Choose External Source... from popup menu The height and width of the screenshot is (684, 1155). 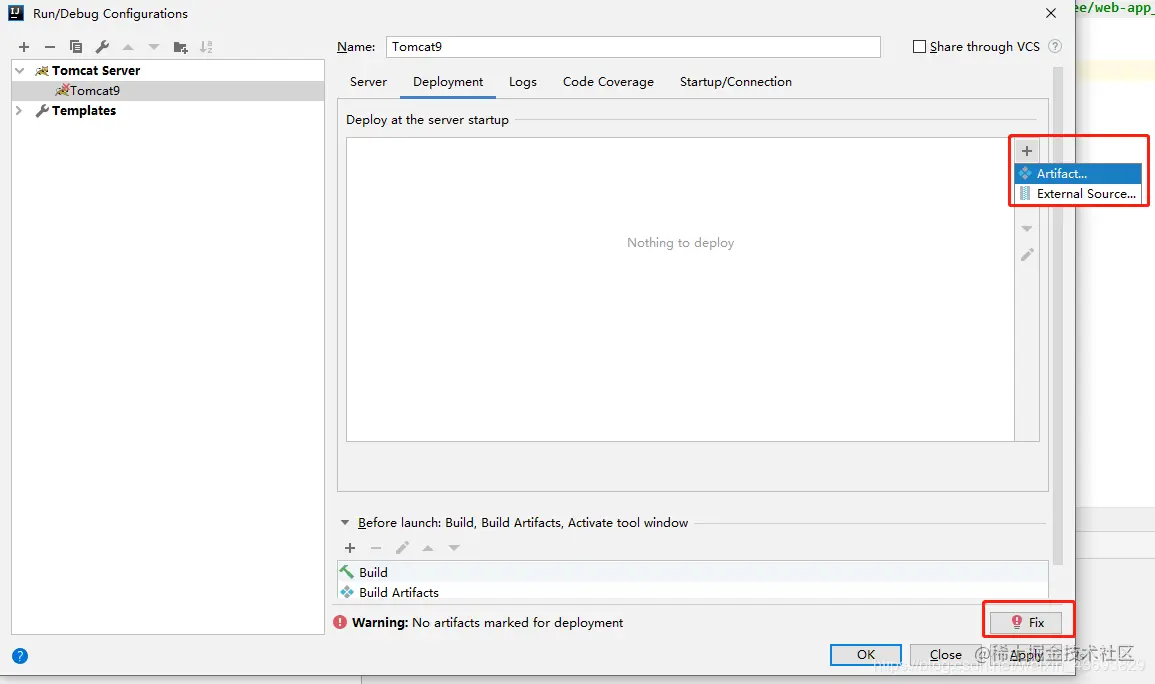[1078, 194]
